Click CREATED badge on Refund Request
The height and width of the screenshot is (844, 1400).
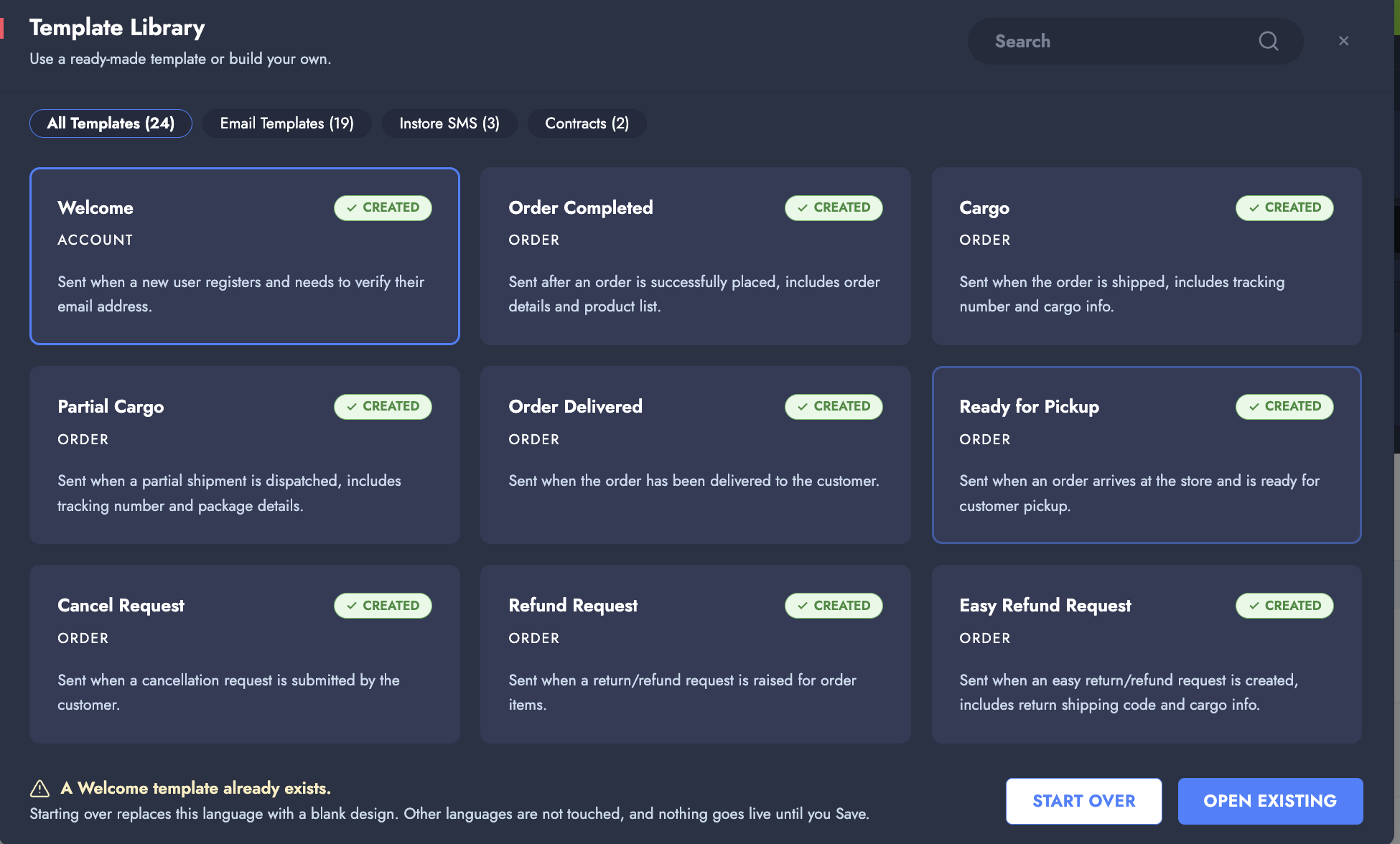[834, 606]
